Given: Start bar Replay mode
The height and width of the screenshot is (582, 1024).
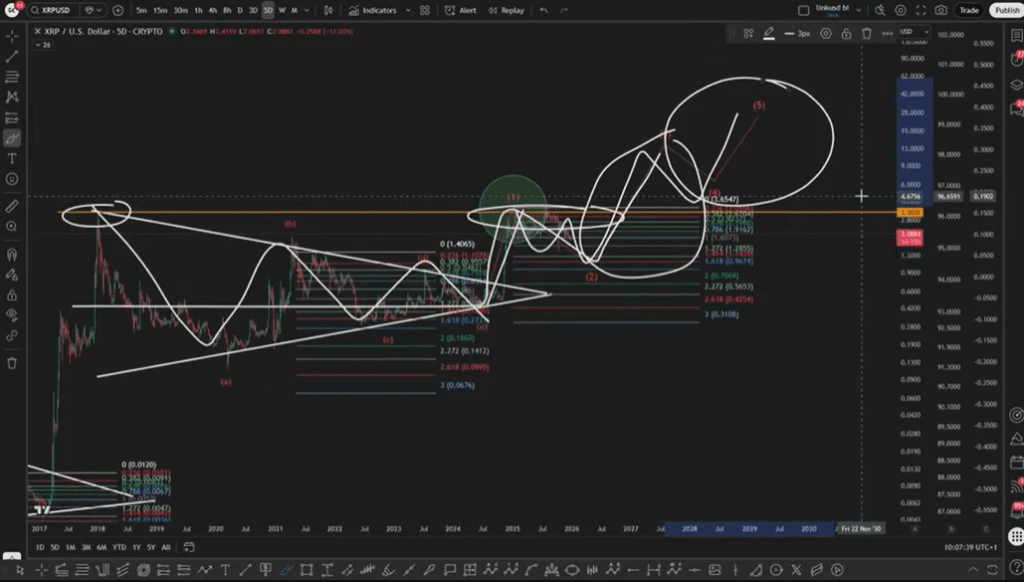Looking at the screenshot, I should (x=505, y=10).
